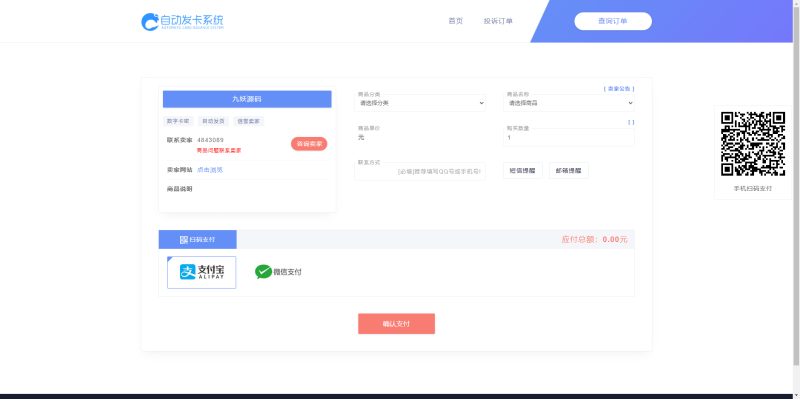This screenshot has width=800, height=399.
Task: Click the green WeChat Pay checkmark icon
Action: click(263, 272)
